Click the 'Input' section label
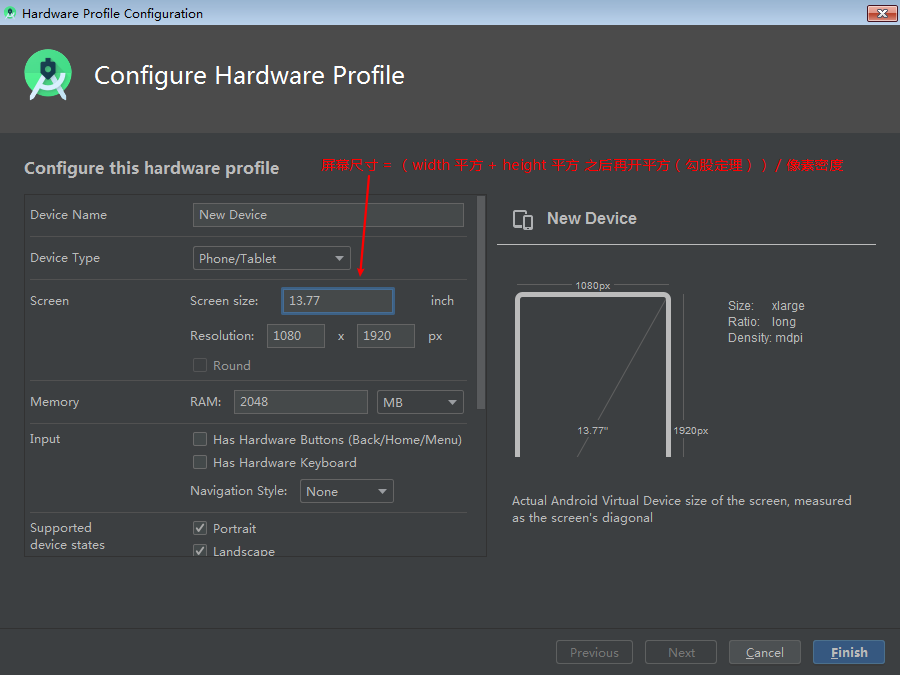The width and height of the screenshot is (900, 675). 45,439
